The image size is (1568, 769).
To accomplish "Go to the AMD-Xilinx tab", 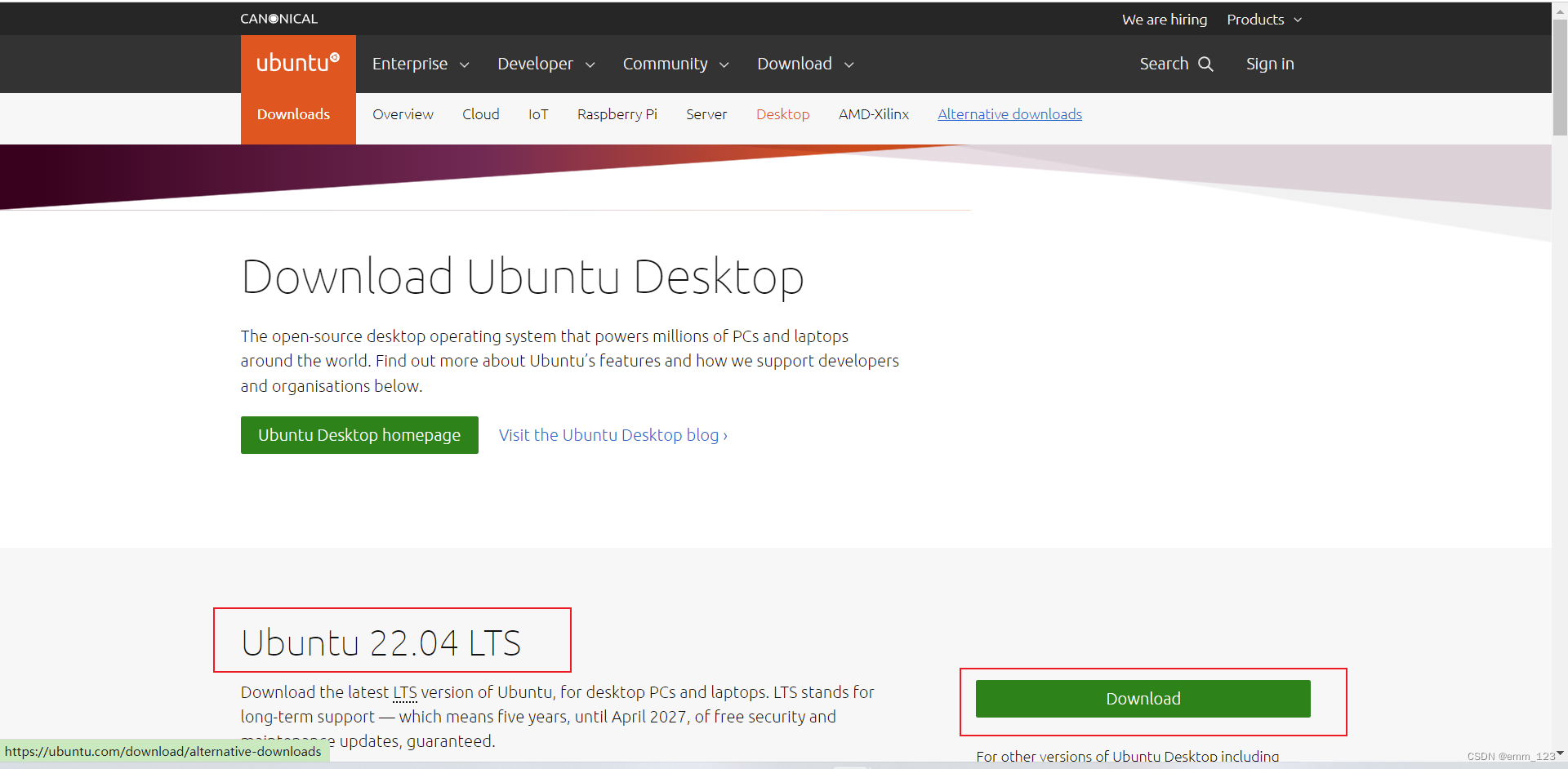I will point(874,114).
